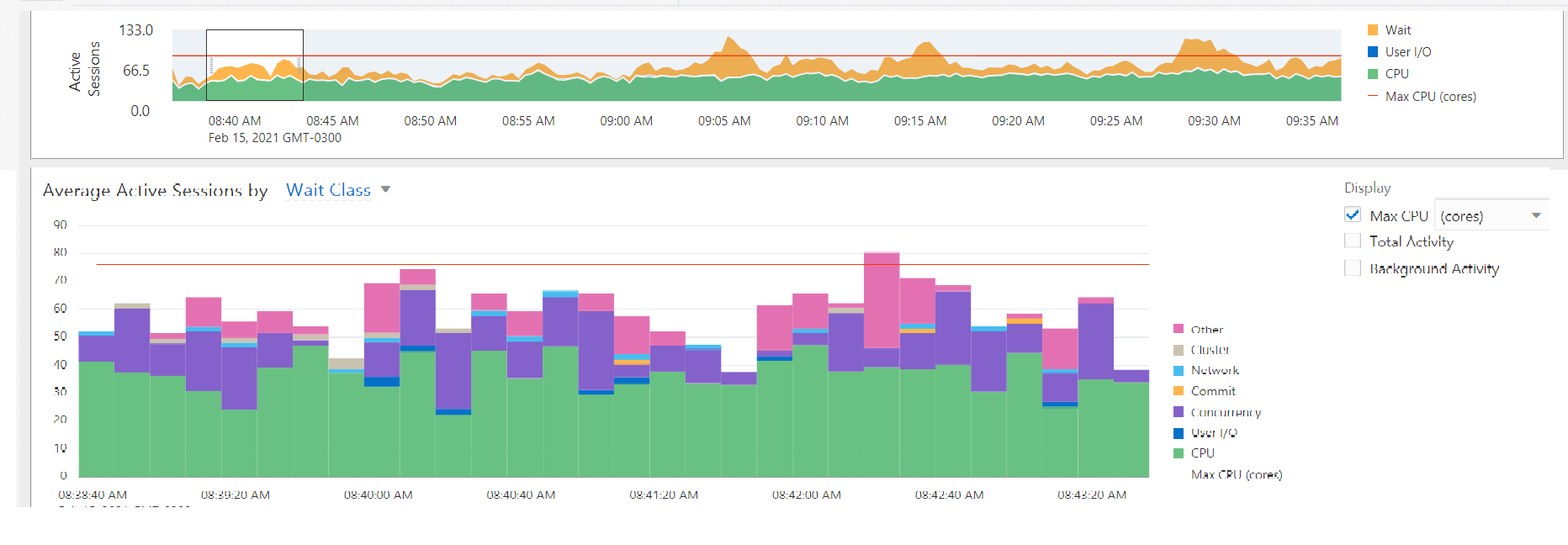Click the purple Concurrency legend icon
Image resolution: width=1568 pixels, height=545 pixels.
tap(1179, 412)
